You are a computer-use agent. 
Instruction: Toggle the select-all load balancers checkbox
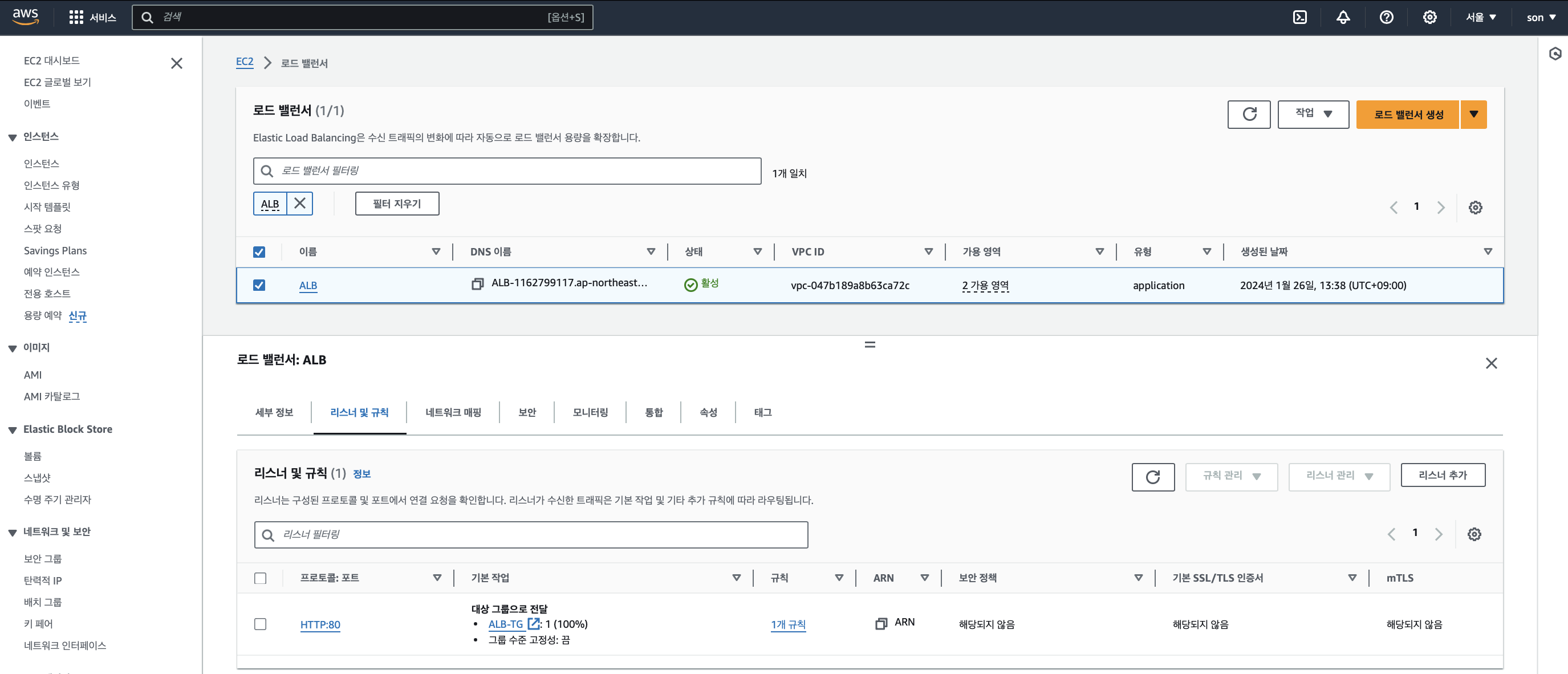259,252
